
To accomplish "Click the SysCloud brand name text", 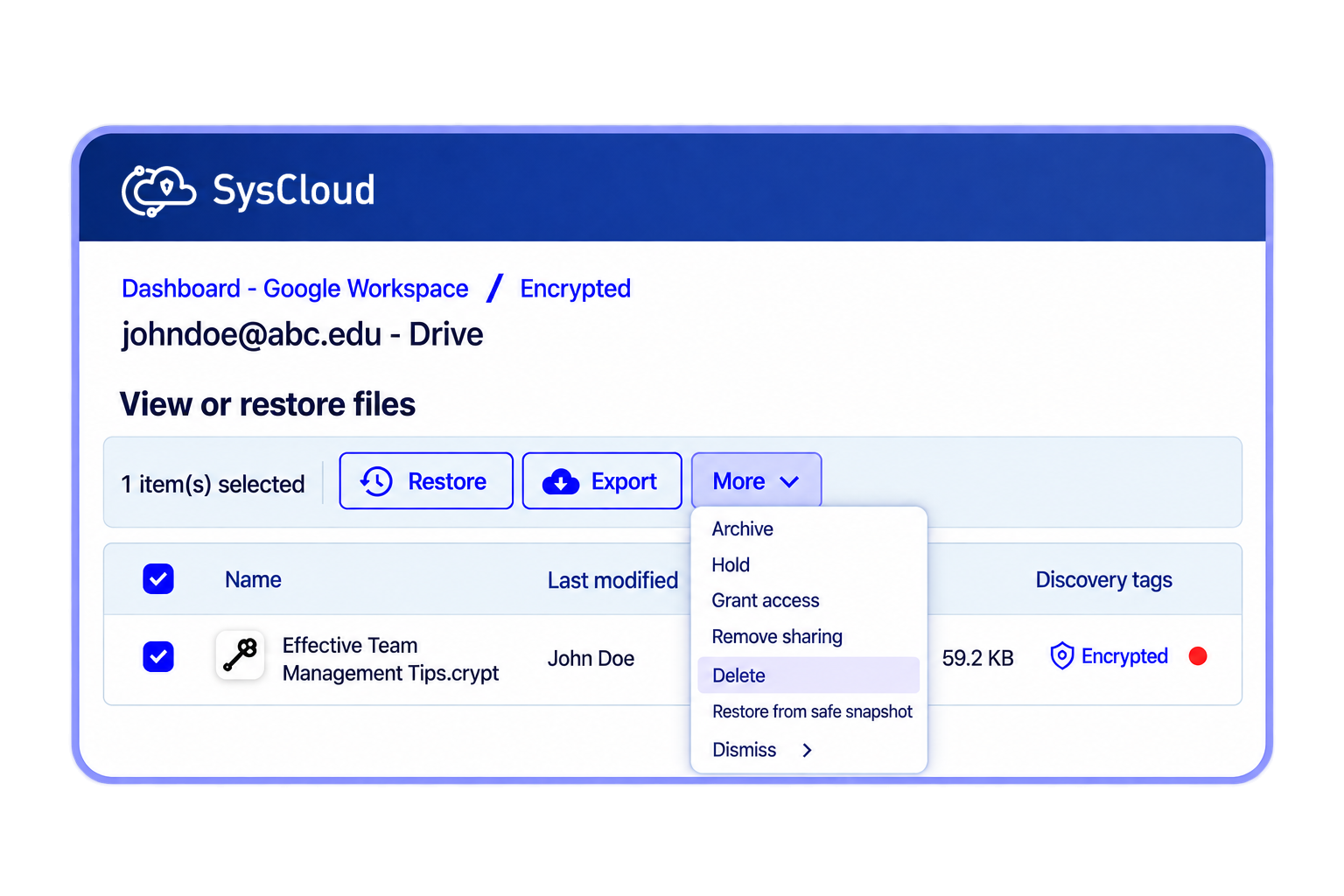I will [294, 190].
